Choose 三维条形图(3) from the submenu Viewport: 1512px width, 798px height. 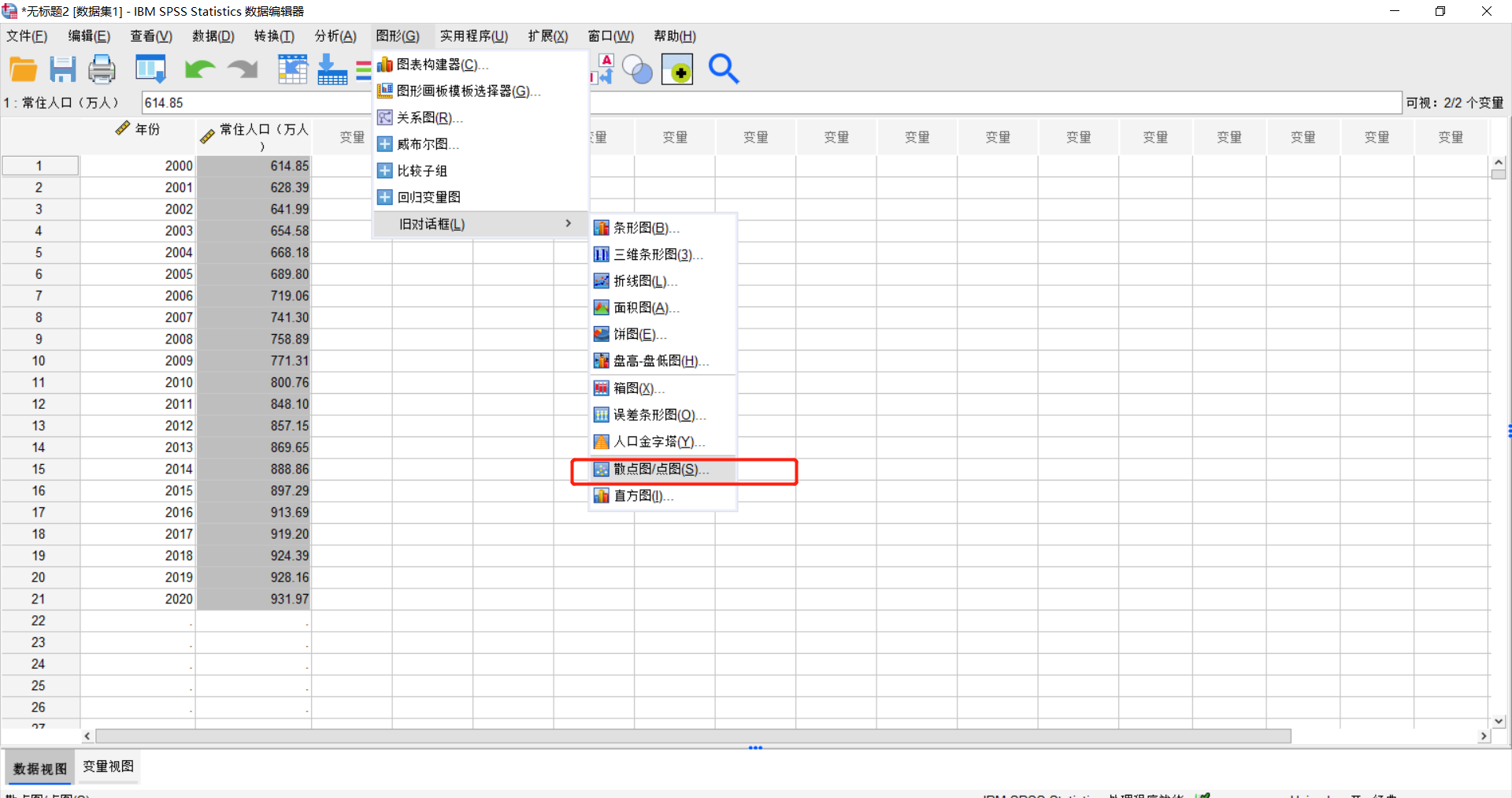[x=663, y=254]
